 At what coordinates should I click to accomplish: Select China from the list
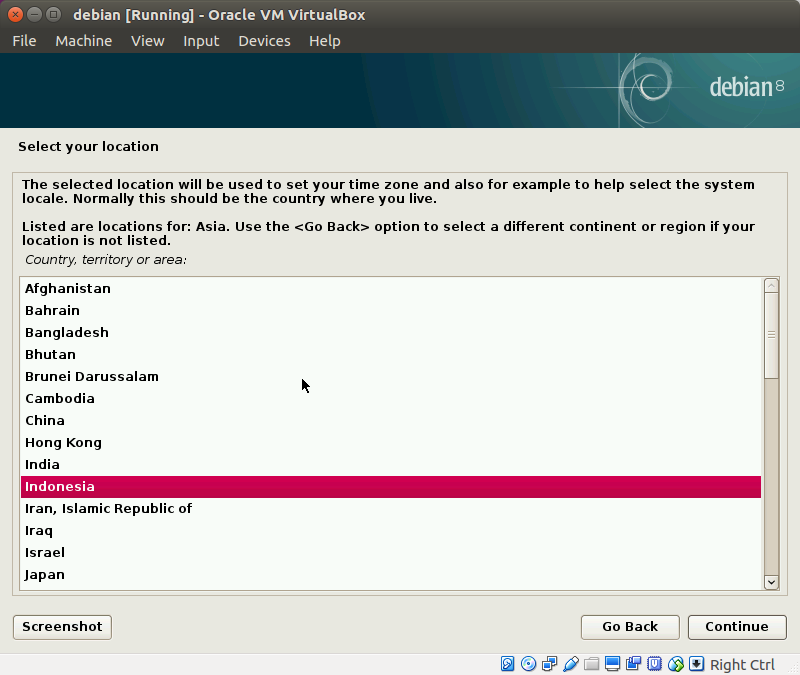tap(391, 420)
